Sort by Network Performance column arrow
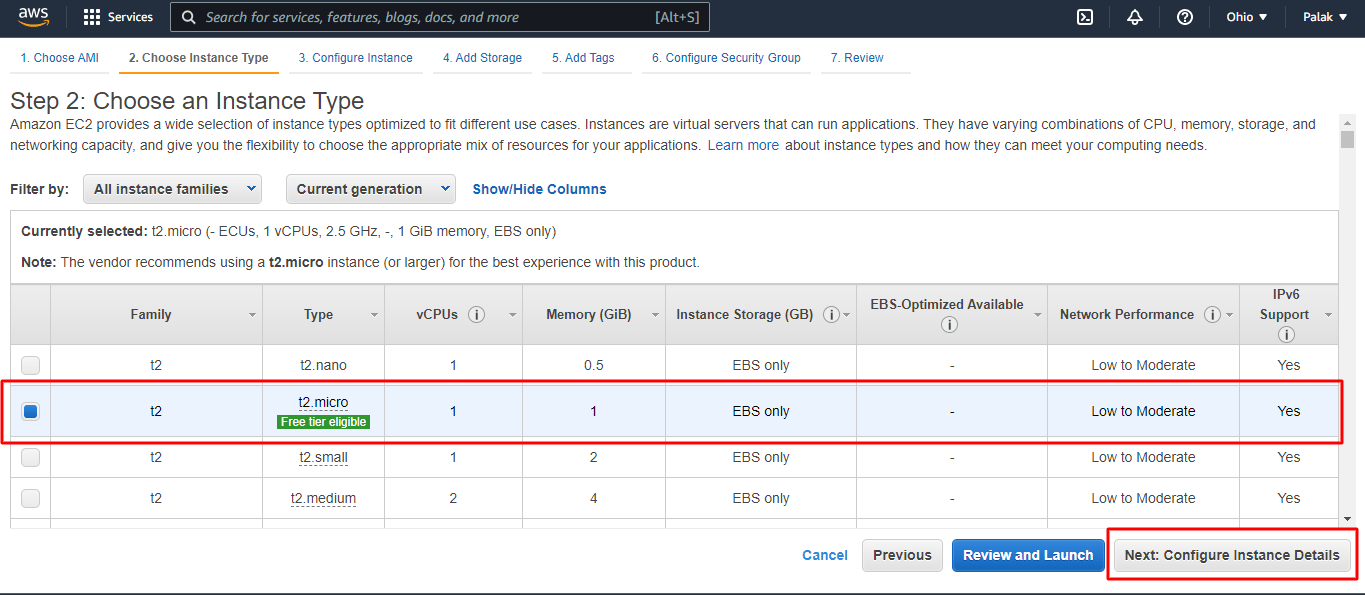Screen dimensions: 1365x595 (x=1228, y=315)
